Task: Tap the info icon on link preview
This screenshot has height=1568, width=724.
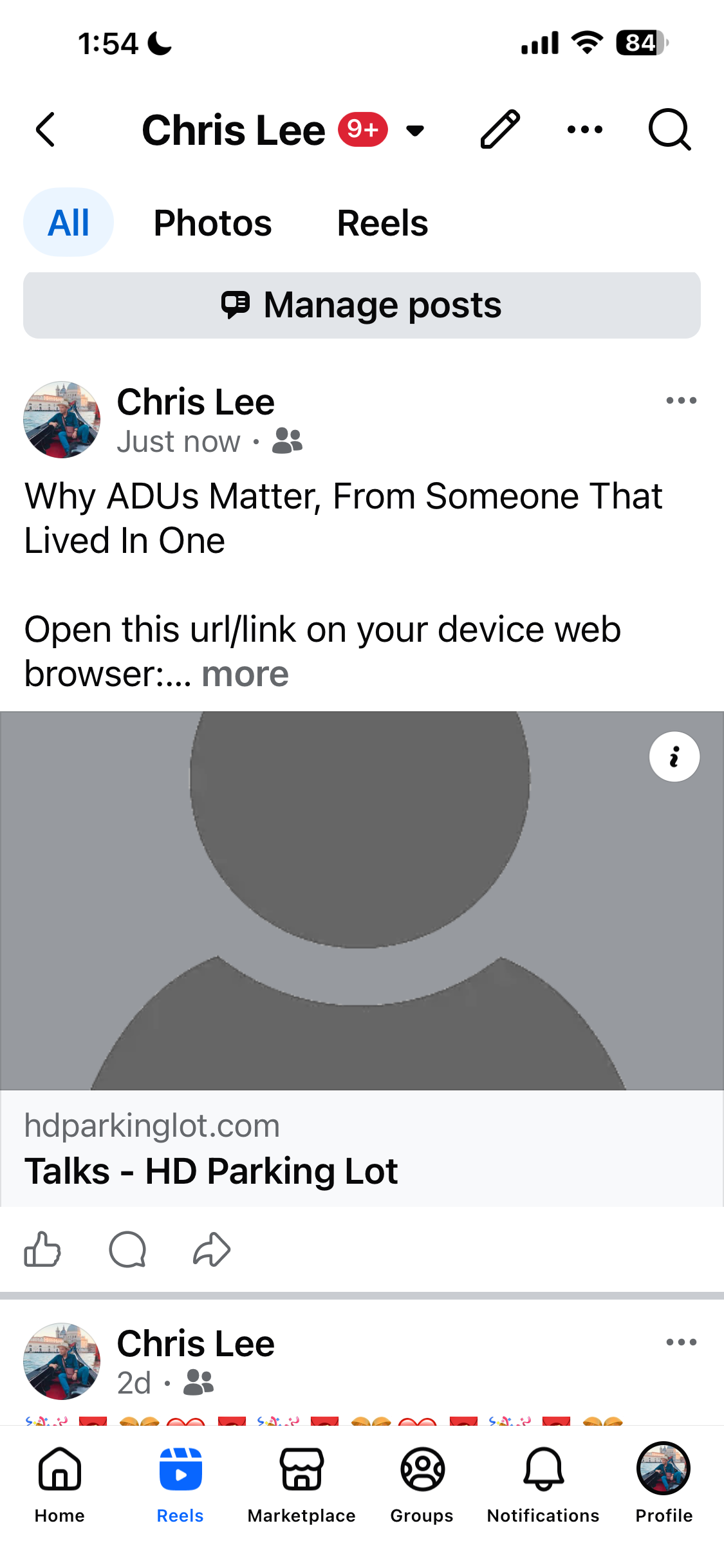Action: [x=674, y=757]
